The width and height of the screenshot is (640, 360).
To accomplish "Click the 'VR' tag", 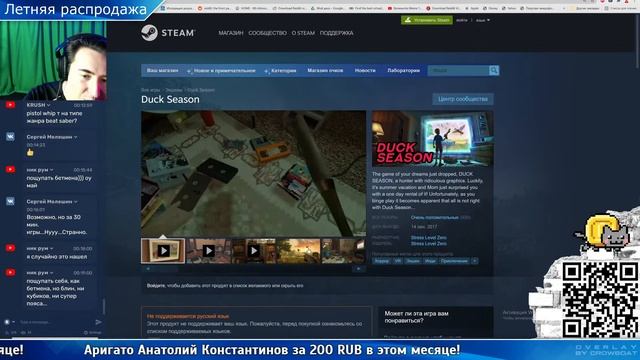I will coord(398,261).
